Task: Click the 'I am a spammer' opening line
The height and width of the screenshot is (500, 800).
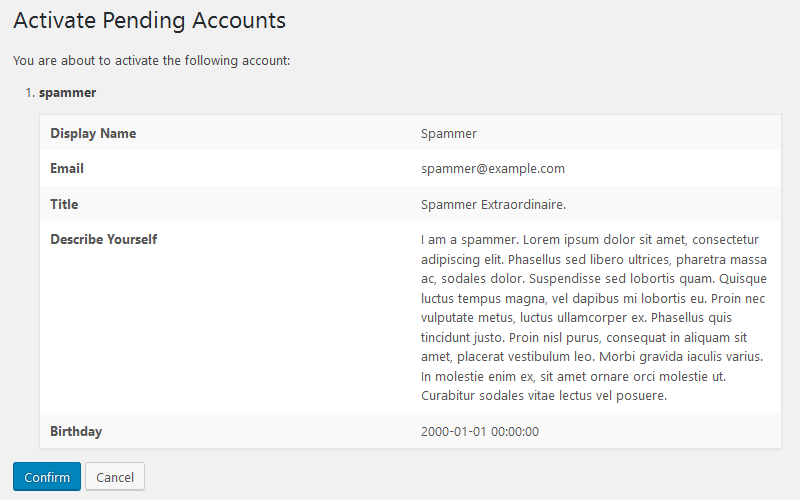Action: tap(590, 240)
